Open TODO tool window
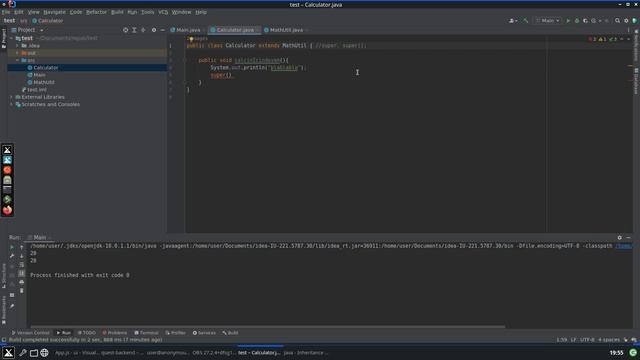Image resolution: width=640 pixels, height=360 pixels. coord(87,333)
